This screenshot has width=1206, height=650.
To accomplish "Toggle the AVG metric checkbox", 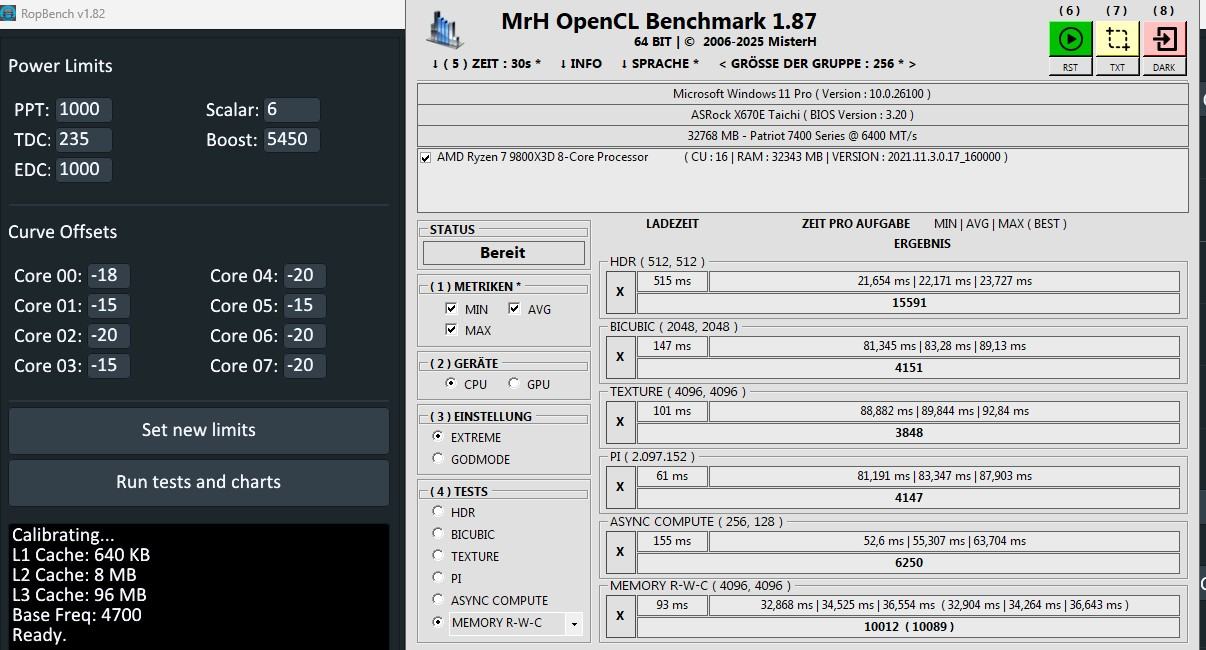I will tap(514, 309).
